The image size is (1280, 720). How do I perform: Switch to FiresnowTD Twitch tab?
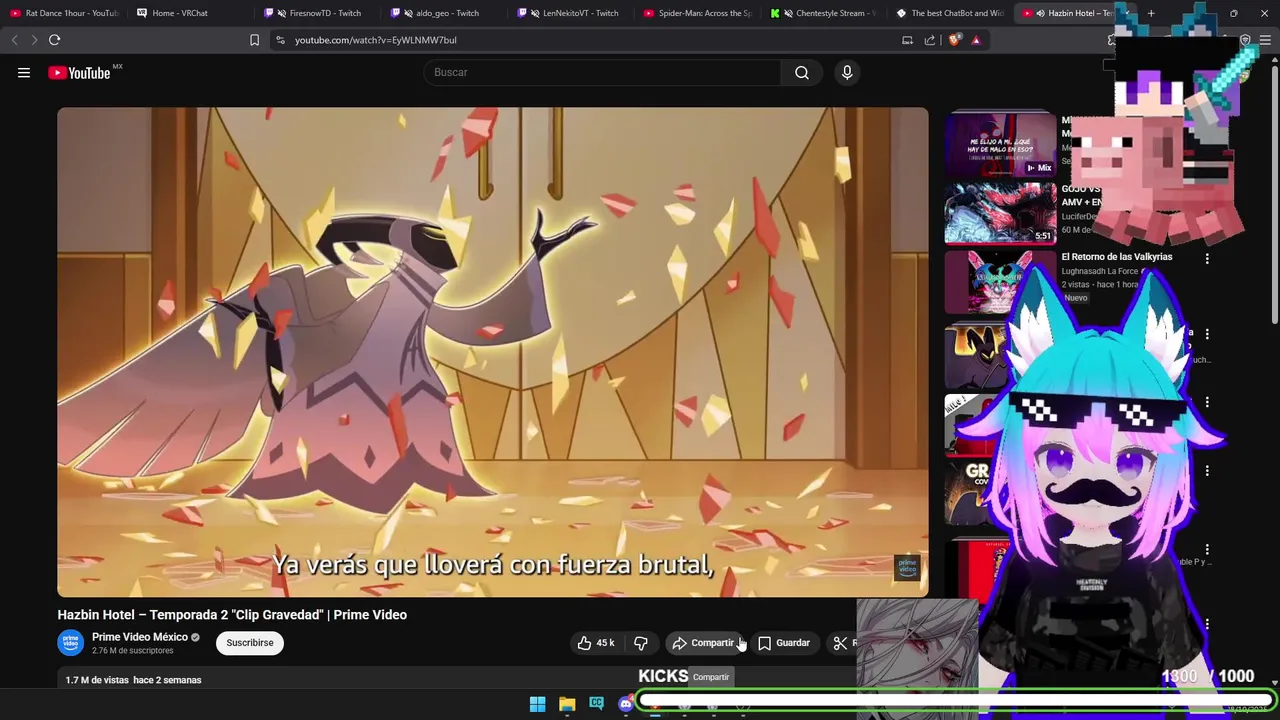(x=317, y=13)
